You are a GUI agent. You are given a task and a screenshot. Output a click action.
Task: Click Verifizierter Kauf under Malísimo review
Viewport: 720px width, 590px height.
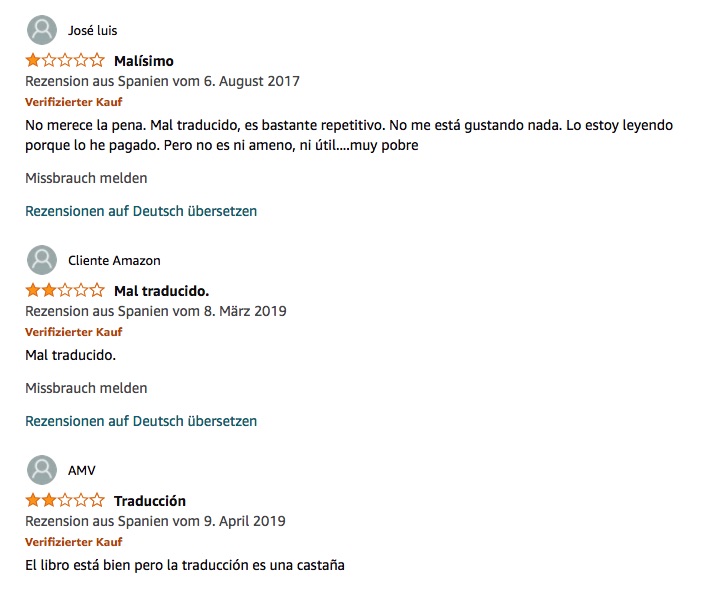74,102
